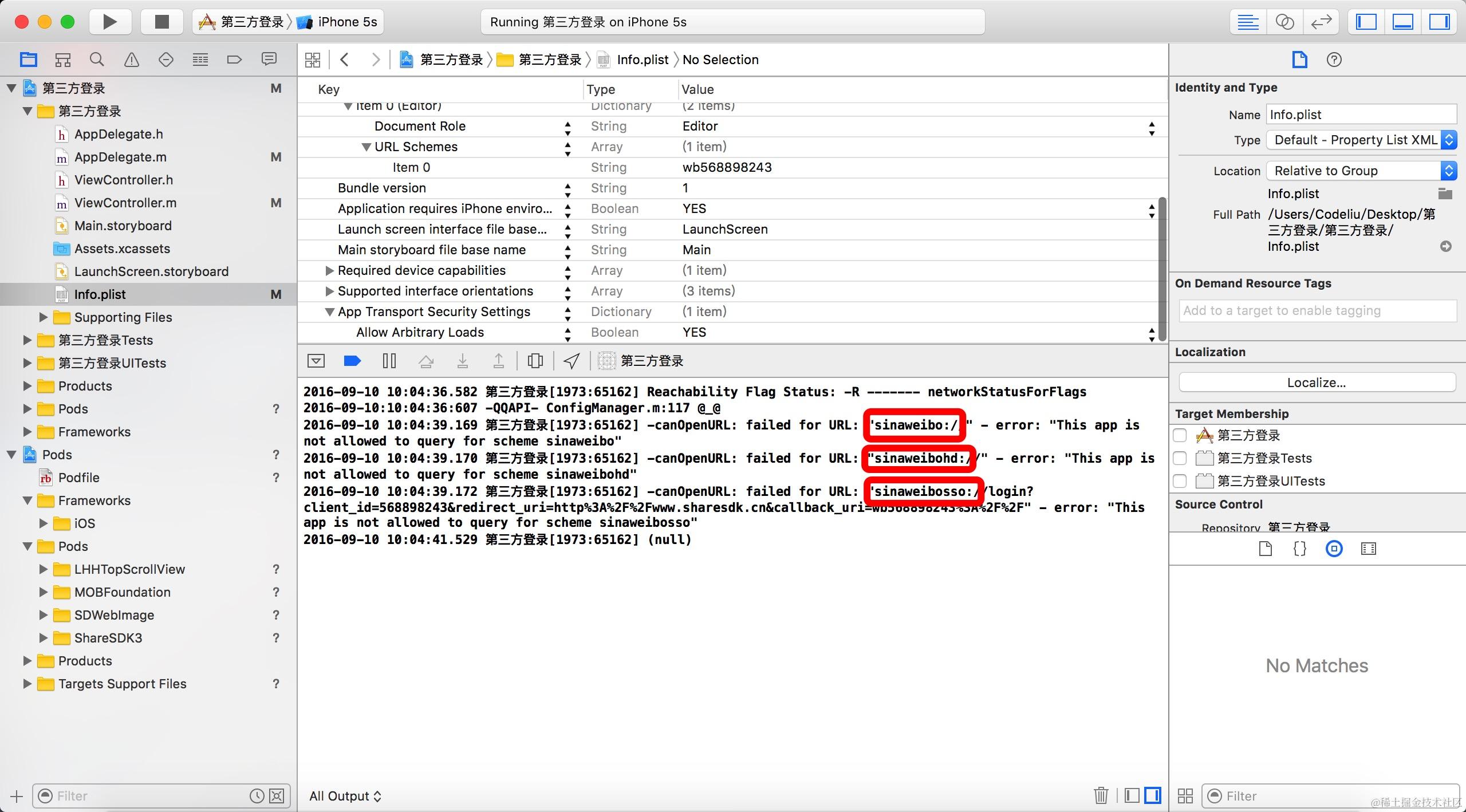Click the Localize... button
The width and height of the screenshot is (1466, 812).
(x=1317, y=383)
